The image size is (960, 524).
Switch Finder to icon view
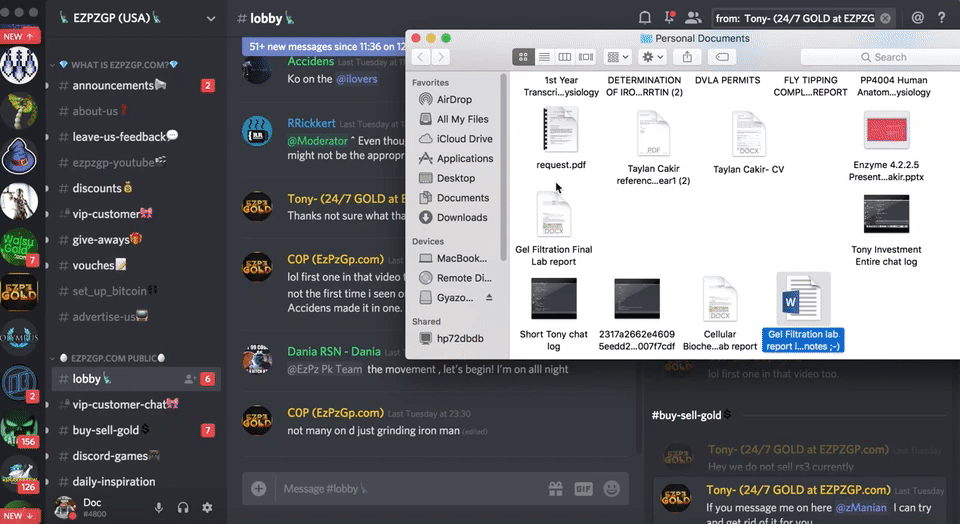click(523, 57)
